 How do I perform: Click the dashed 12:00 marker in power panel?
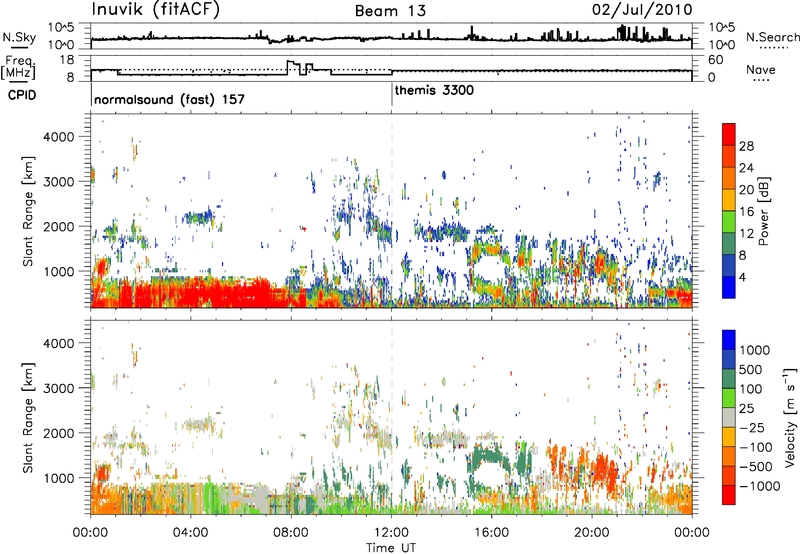(392, 211)
